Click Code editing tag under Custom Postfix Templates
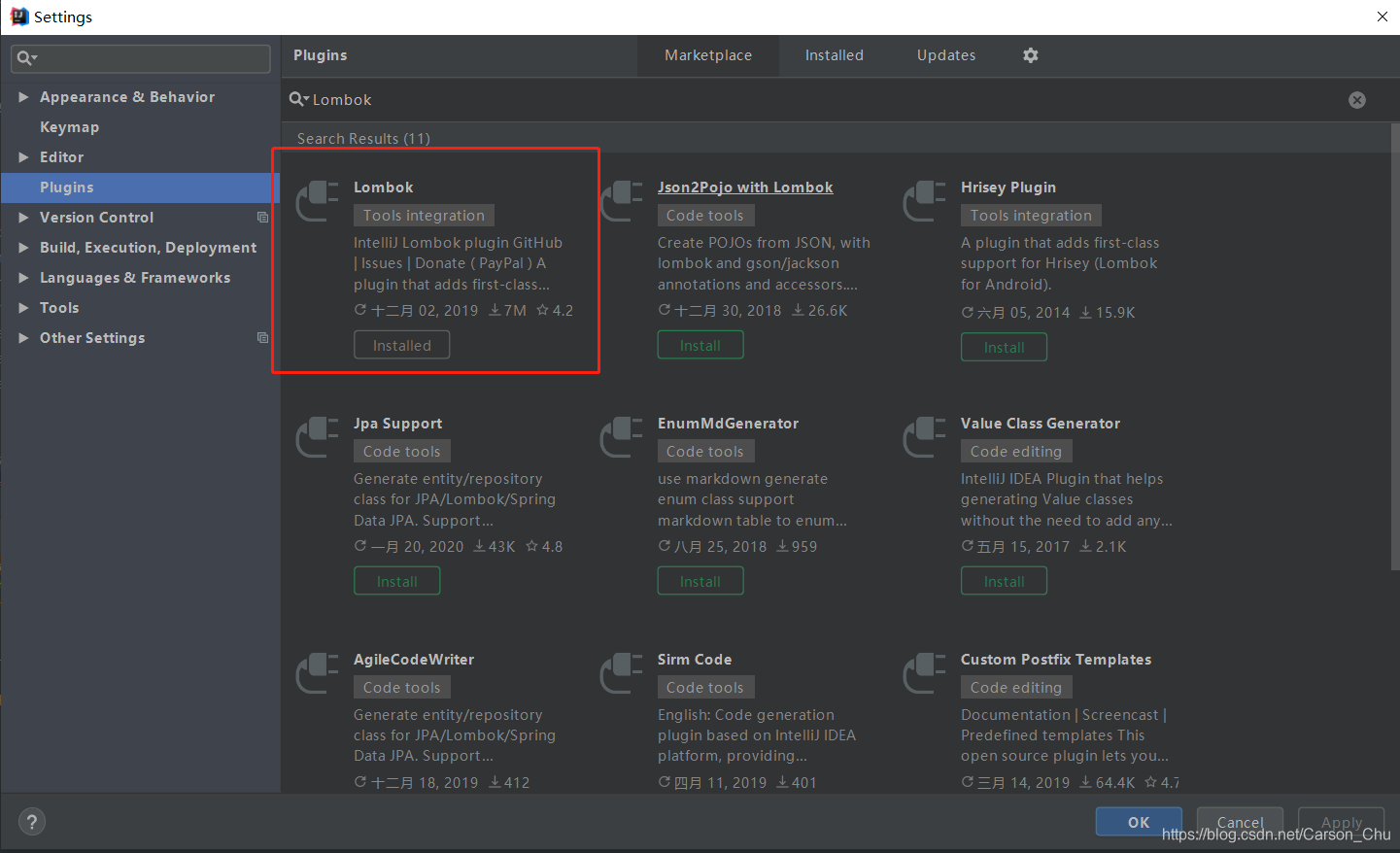Viewport: 1400px width, 853px height. coord(1016,688)
